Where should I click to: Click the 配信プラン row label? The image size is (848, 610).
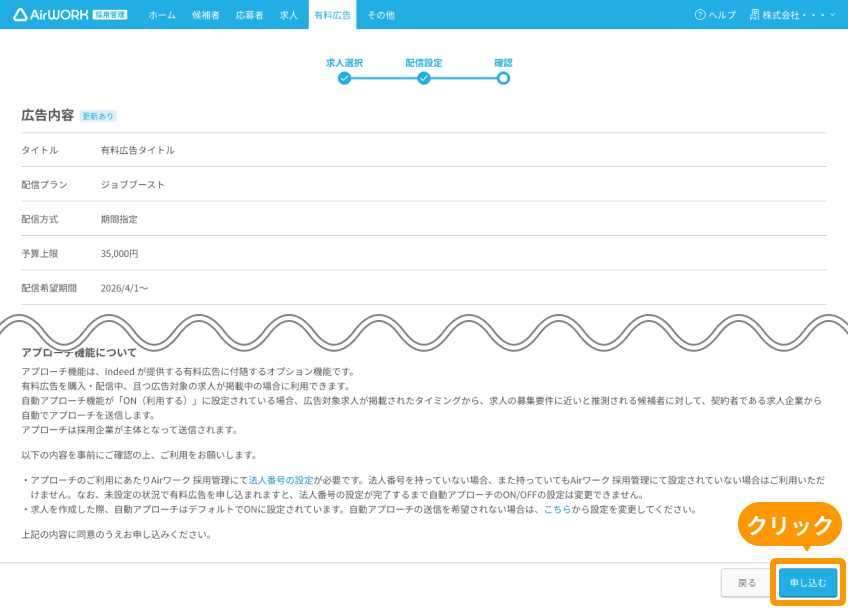(44, 185)
